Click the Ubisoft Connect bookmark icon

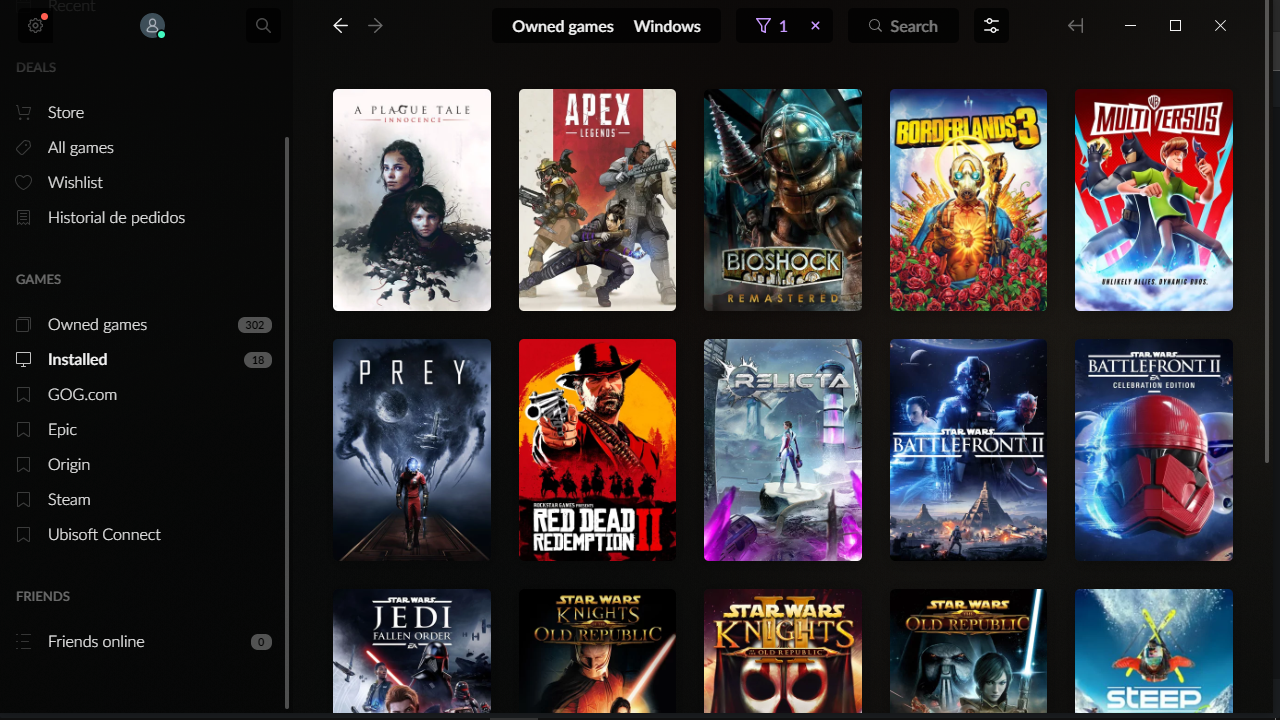point(24,534)
